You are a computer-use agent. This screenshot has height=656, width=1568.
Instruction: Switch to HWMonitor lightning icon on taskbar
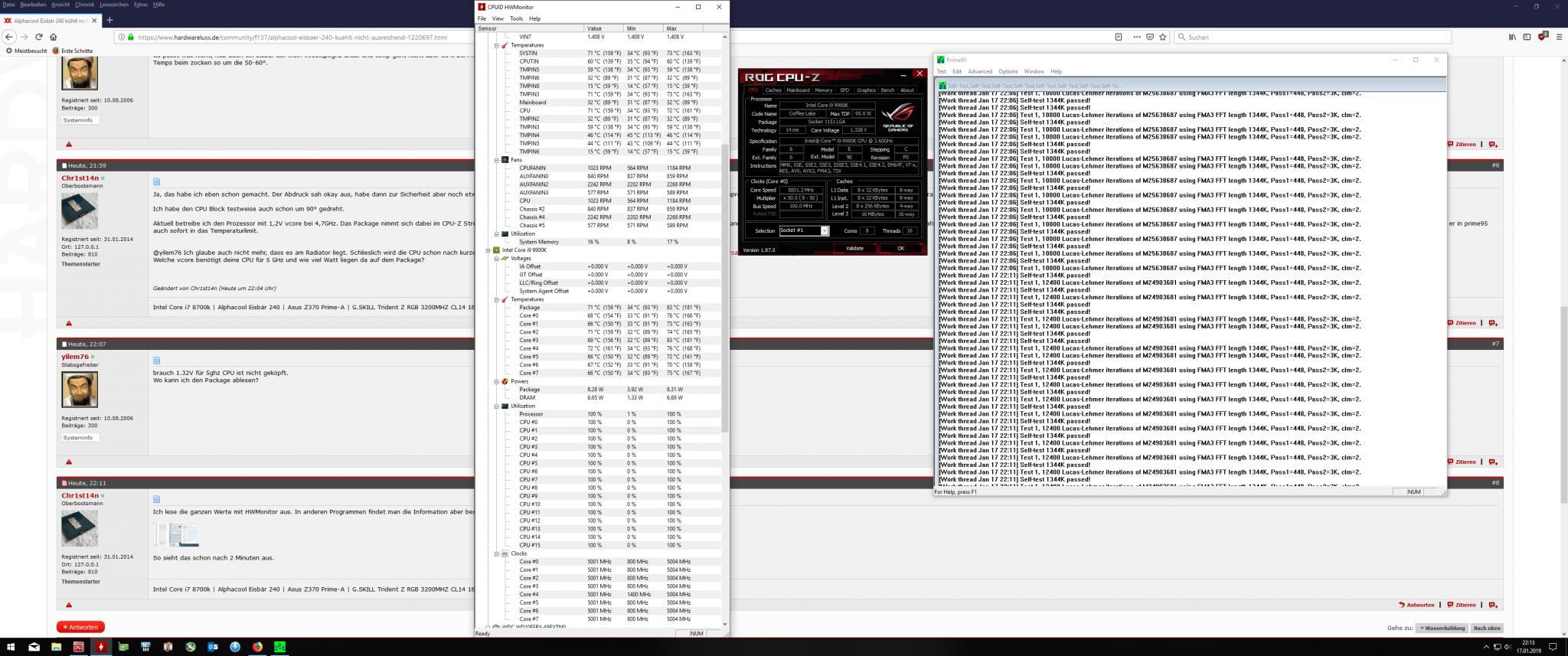[100, 647]
